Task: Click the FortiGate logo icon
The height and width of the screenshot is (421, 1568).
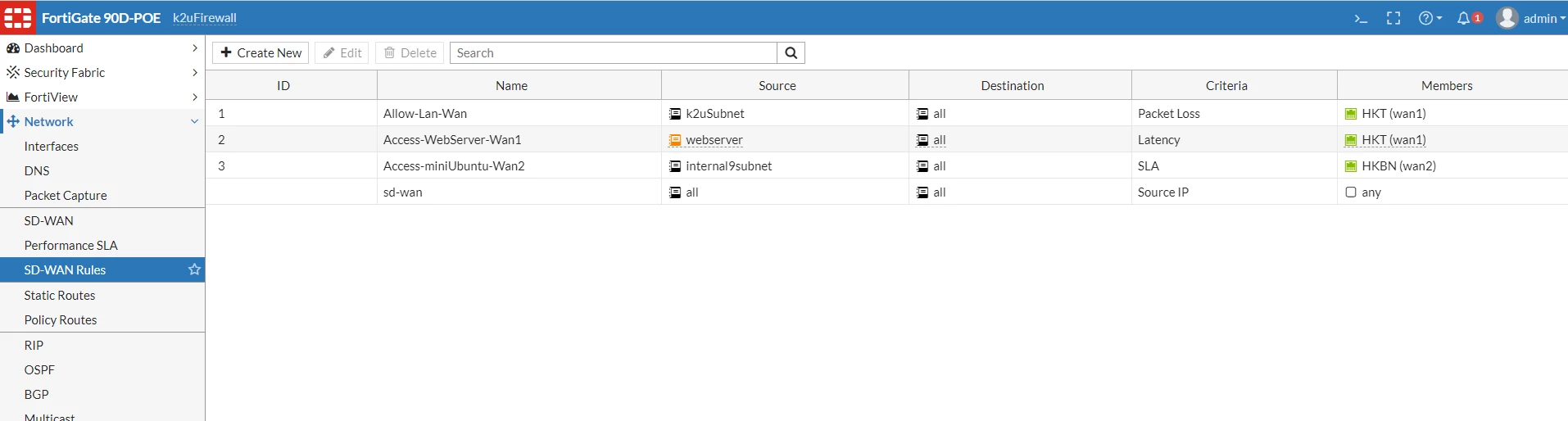Action: [18, 17]
